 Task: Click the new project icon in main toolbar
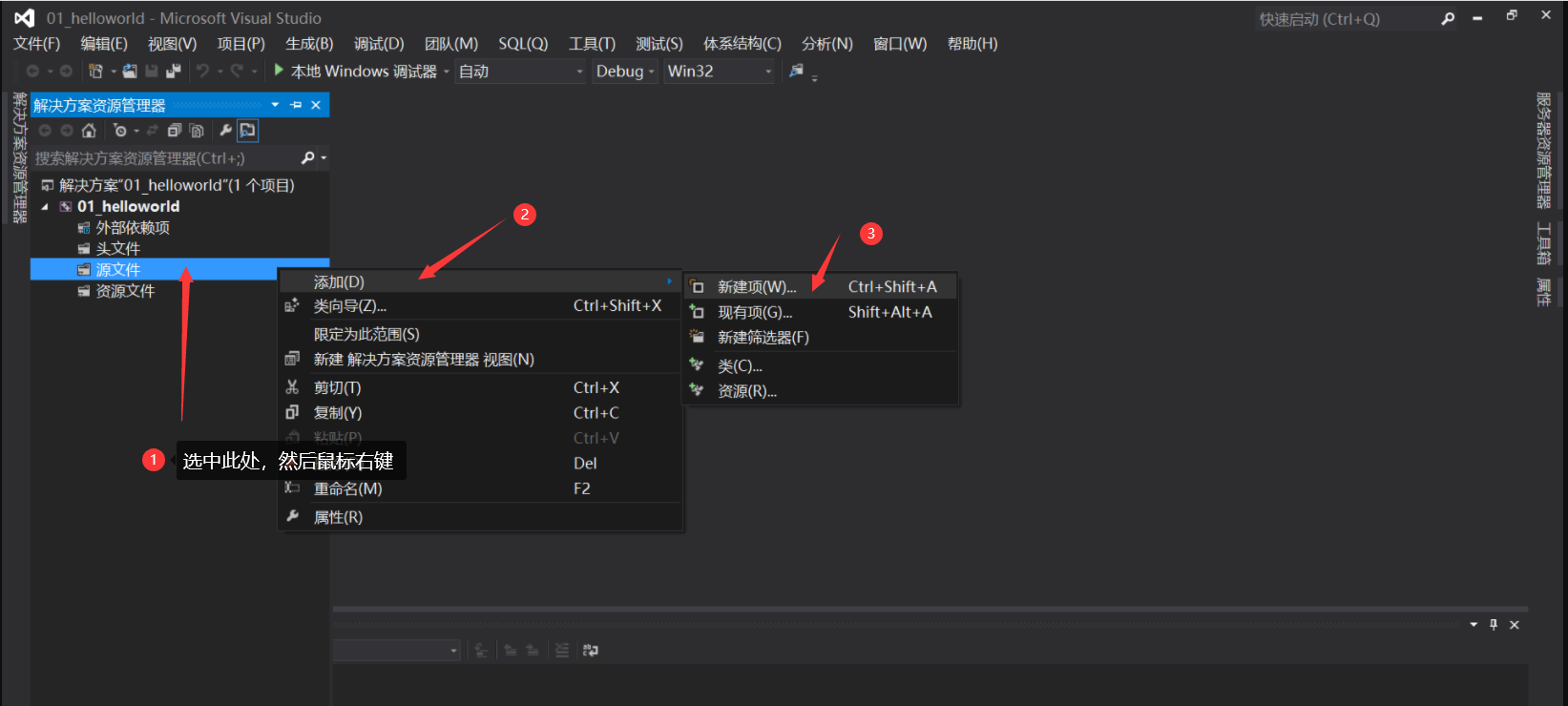pos(95,72)
